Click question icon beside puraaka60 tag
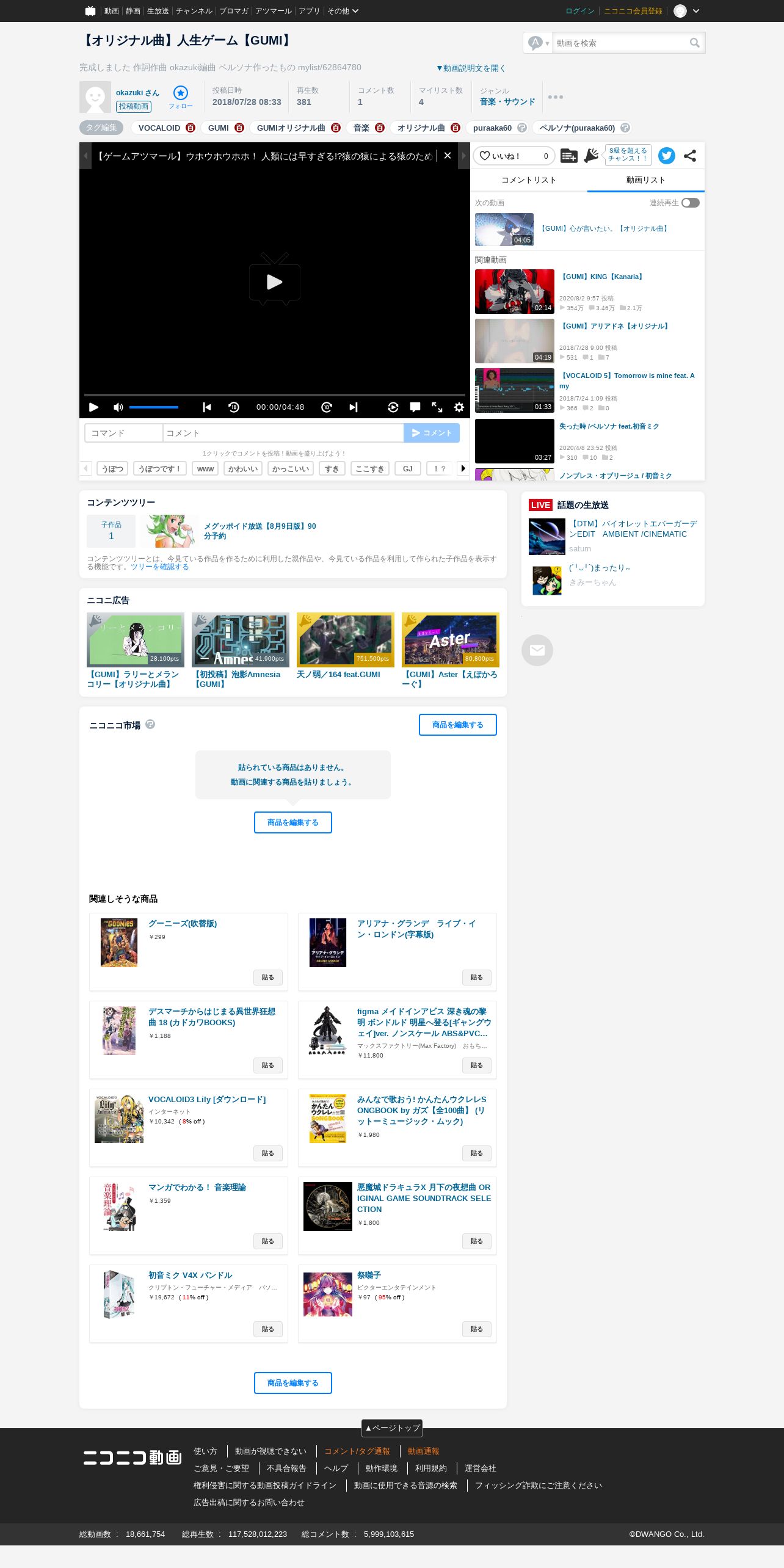The height and width of the screenshot is (1568, 784). pyautogui.click(x=522, y=128)
